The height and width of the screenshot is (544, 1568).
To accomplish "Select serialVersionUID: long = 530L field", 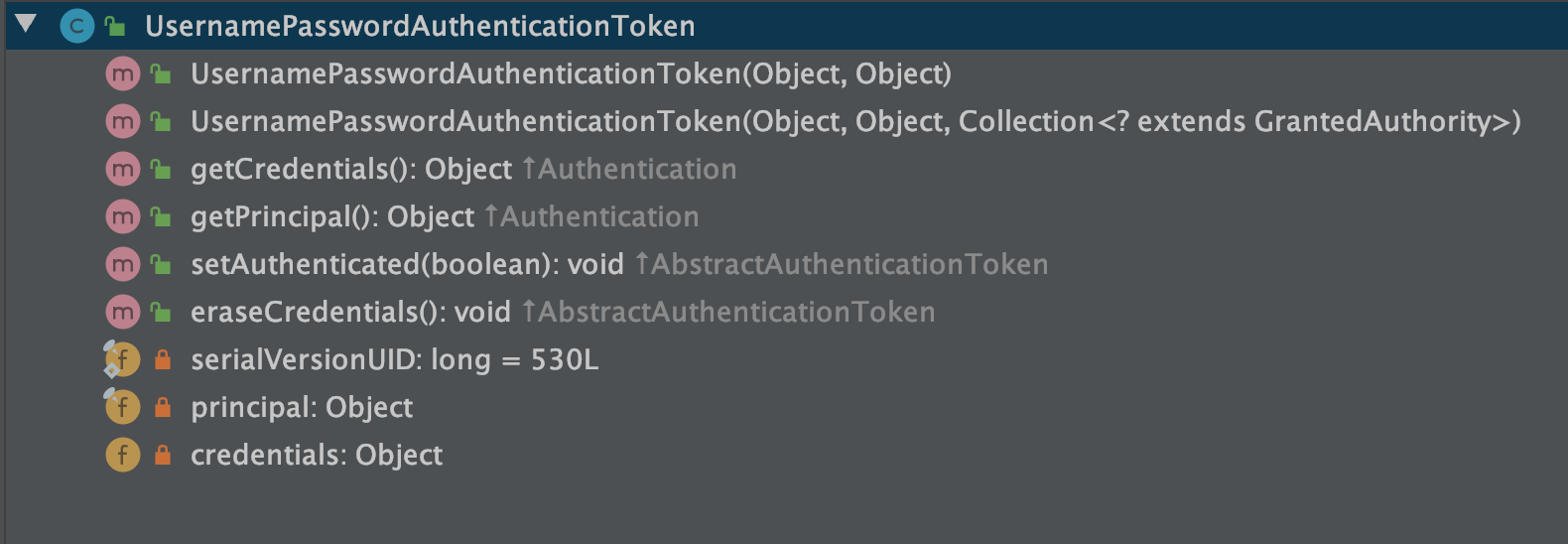I will click(394, 359).
